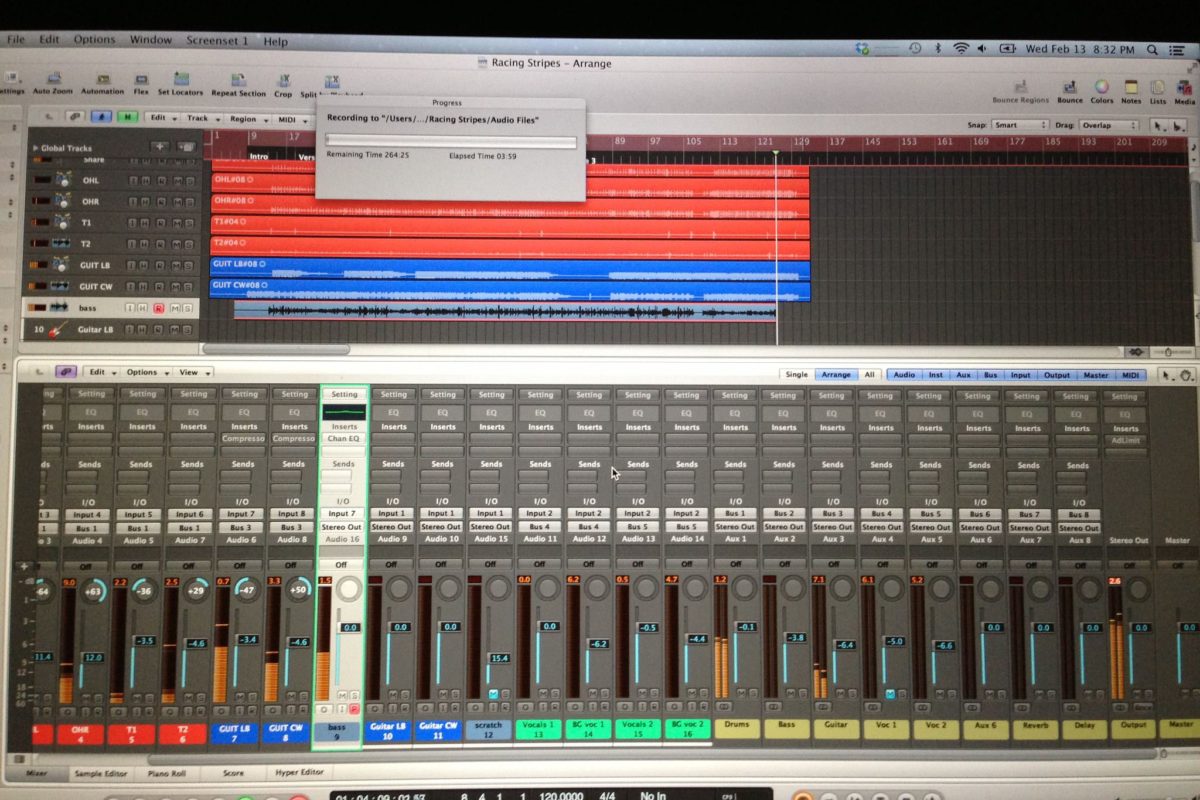Click the Auto Zoom toolbar icon

coord(52,79)
